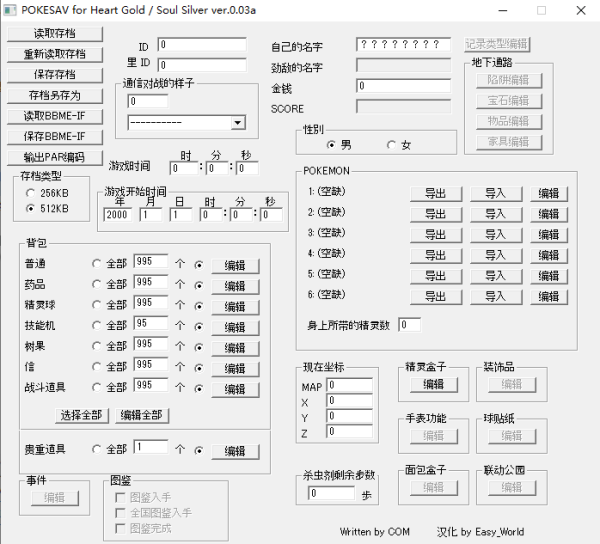Click 普通 item count field
This screenshot has height=544, width=600.
(151, 261)
